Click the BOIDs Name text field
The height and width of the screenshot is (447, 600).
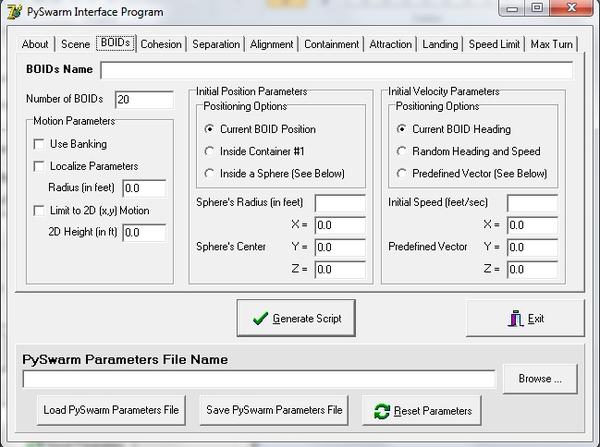point(337,70)
